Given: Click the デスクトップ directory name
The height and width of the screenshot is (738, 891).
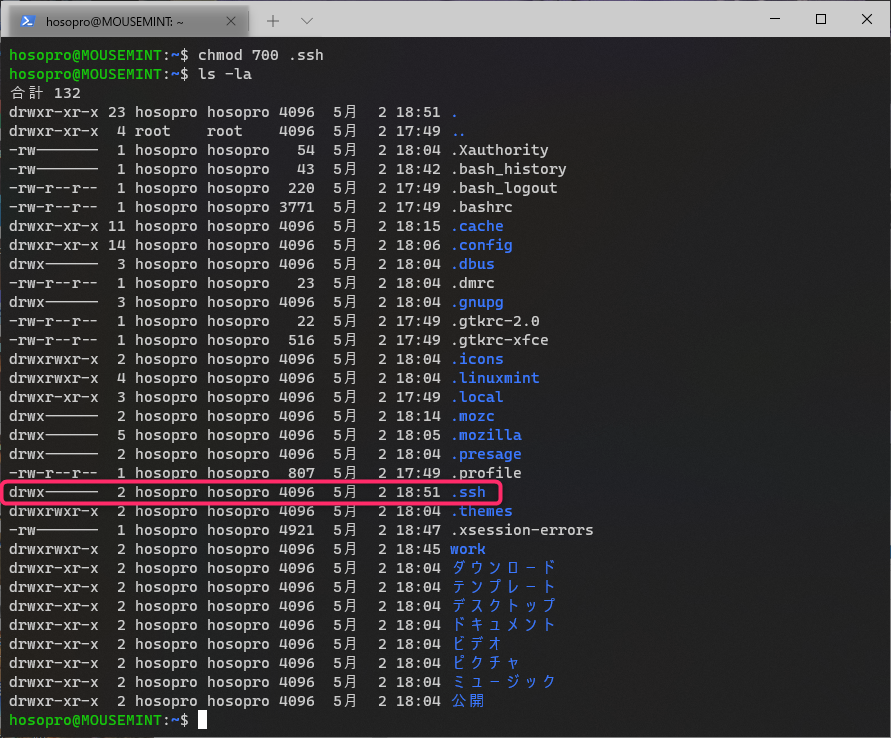Looking at the screenshot, I should tap(504, 606).
